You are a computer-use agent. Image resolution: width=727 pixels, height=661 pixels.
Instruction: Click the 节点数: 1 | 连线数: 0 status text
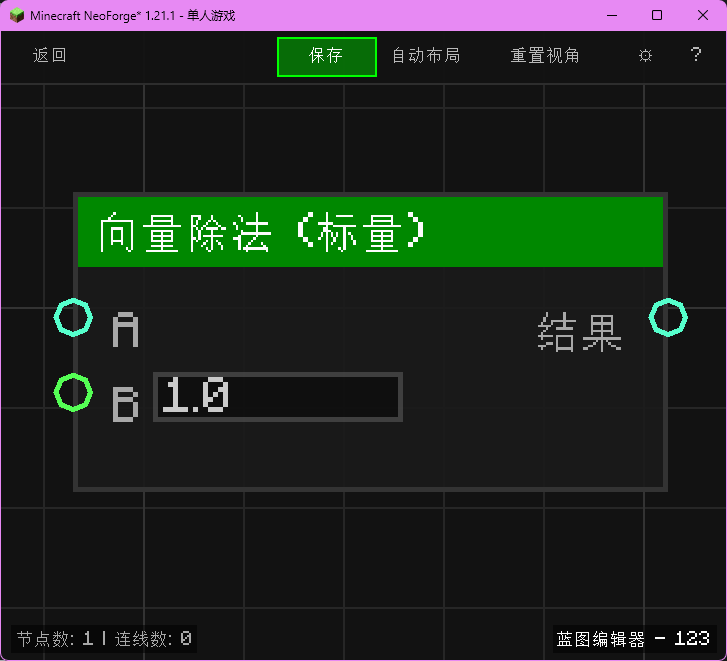104,639
